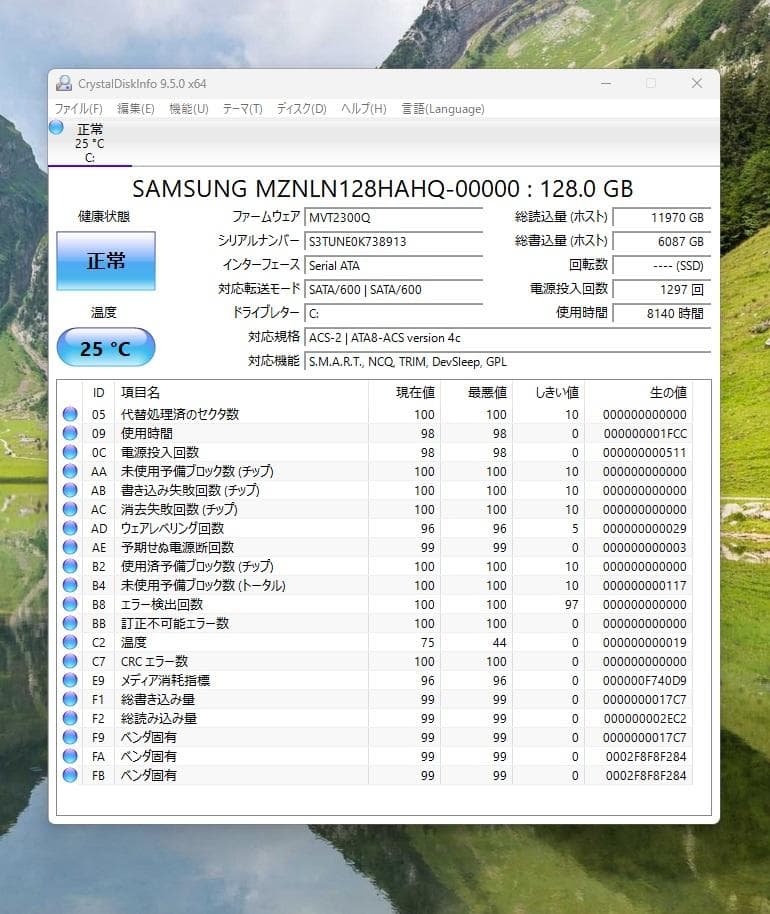Click status orb for attribute B2 使用済予備ブロック数
The height and width of the screenshot is (914, 770).
point(70,566)
